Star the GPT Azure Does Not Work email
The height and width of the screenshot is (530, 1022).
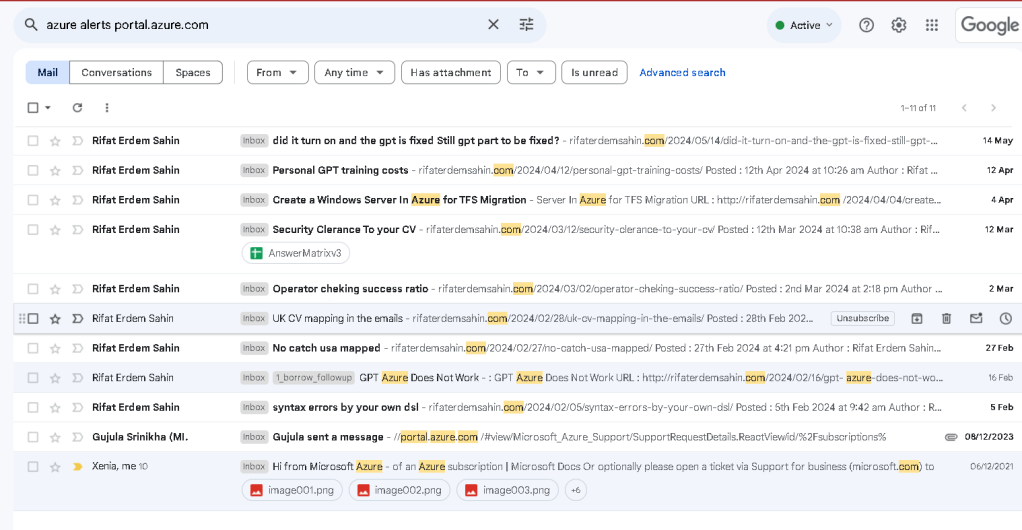(x=55, y=378)
